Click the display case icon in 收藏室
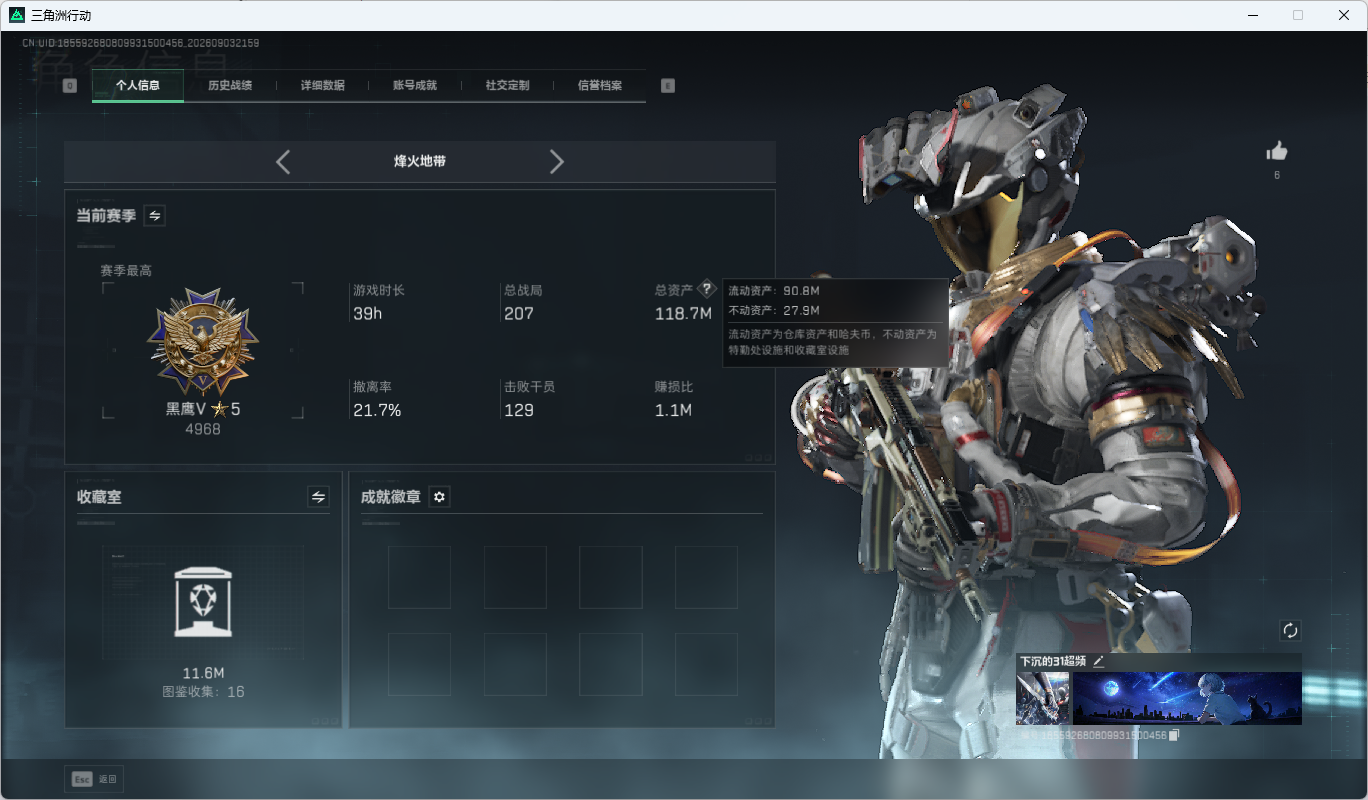Image resolution: width=1368 pixels, height=800 pixels. click(x=203, y=602)
